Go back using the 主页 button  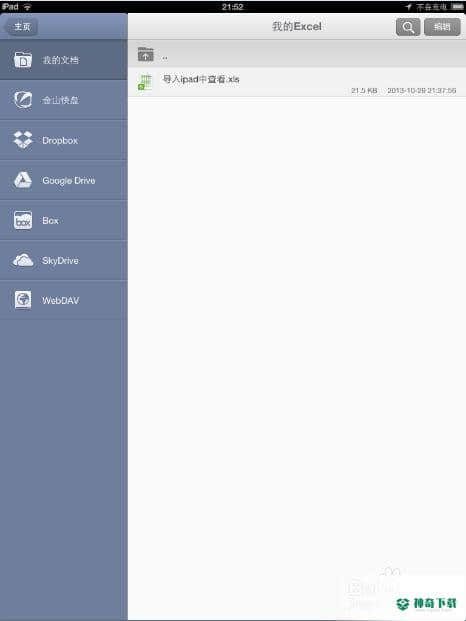(x=22, y=27)
